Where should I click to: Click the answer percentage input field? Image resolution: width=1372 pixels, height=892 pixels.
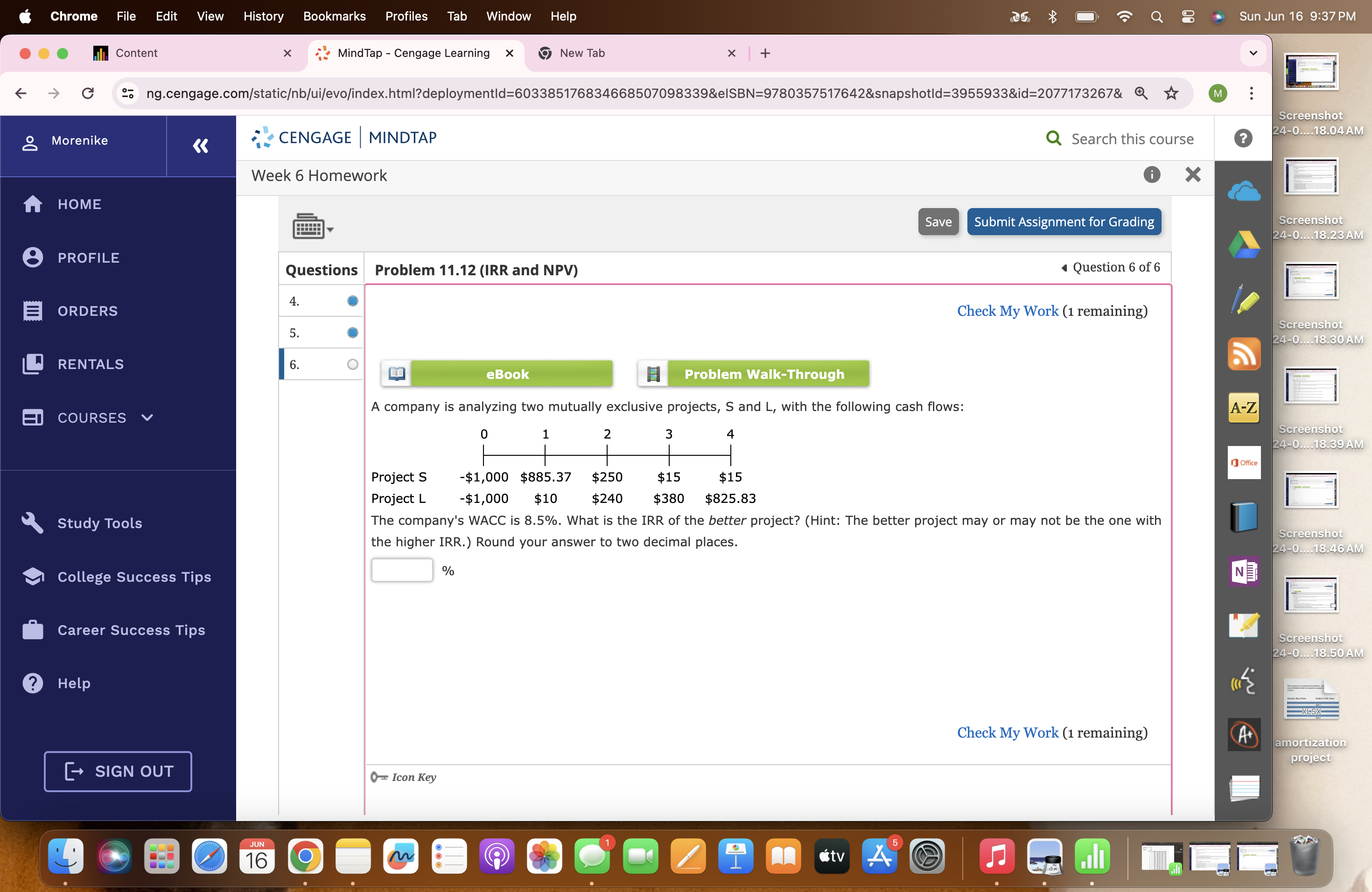coord(402,570)
